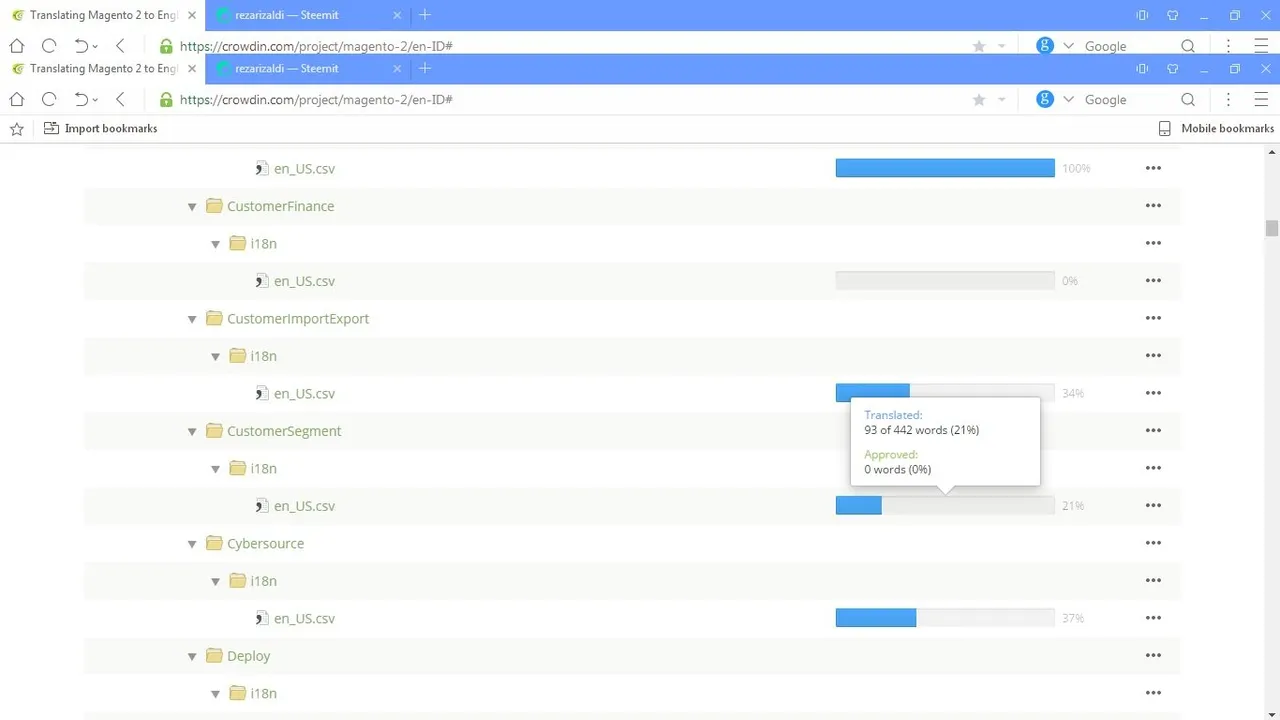Collapse the CustomerFinance folder triangle
Viewport: 1280px width, 720px height.
point(192,207)
